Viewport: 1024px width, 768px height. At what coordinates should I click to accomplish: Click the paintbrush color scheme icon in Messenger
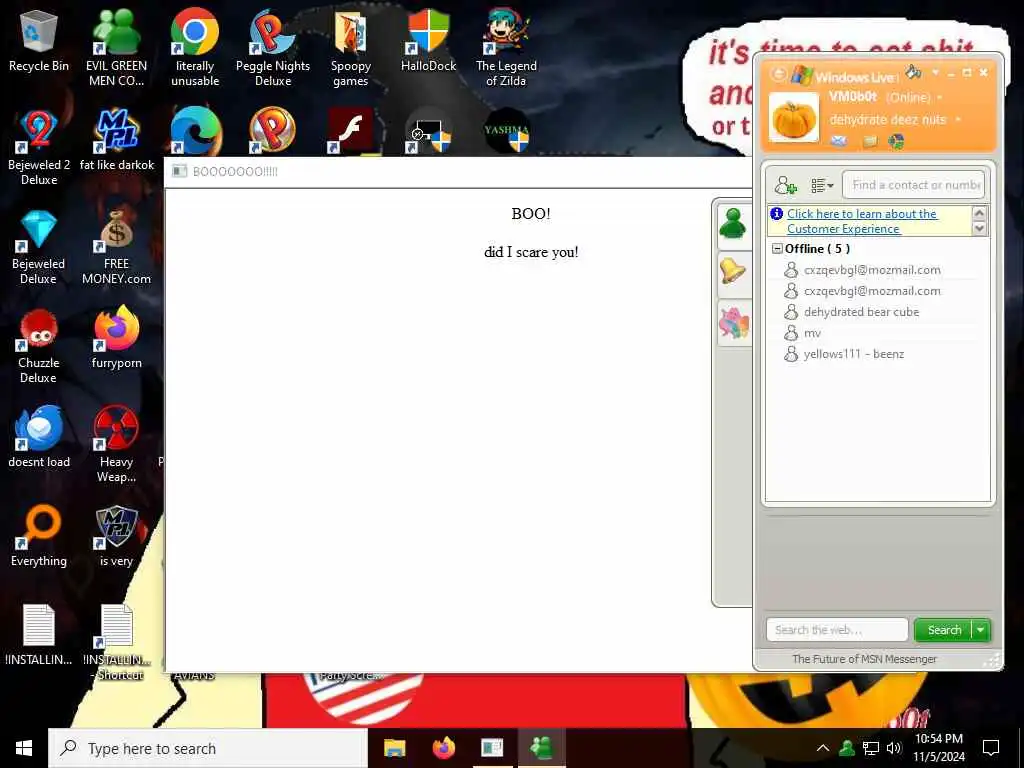coord(913,71)
